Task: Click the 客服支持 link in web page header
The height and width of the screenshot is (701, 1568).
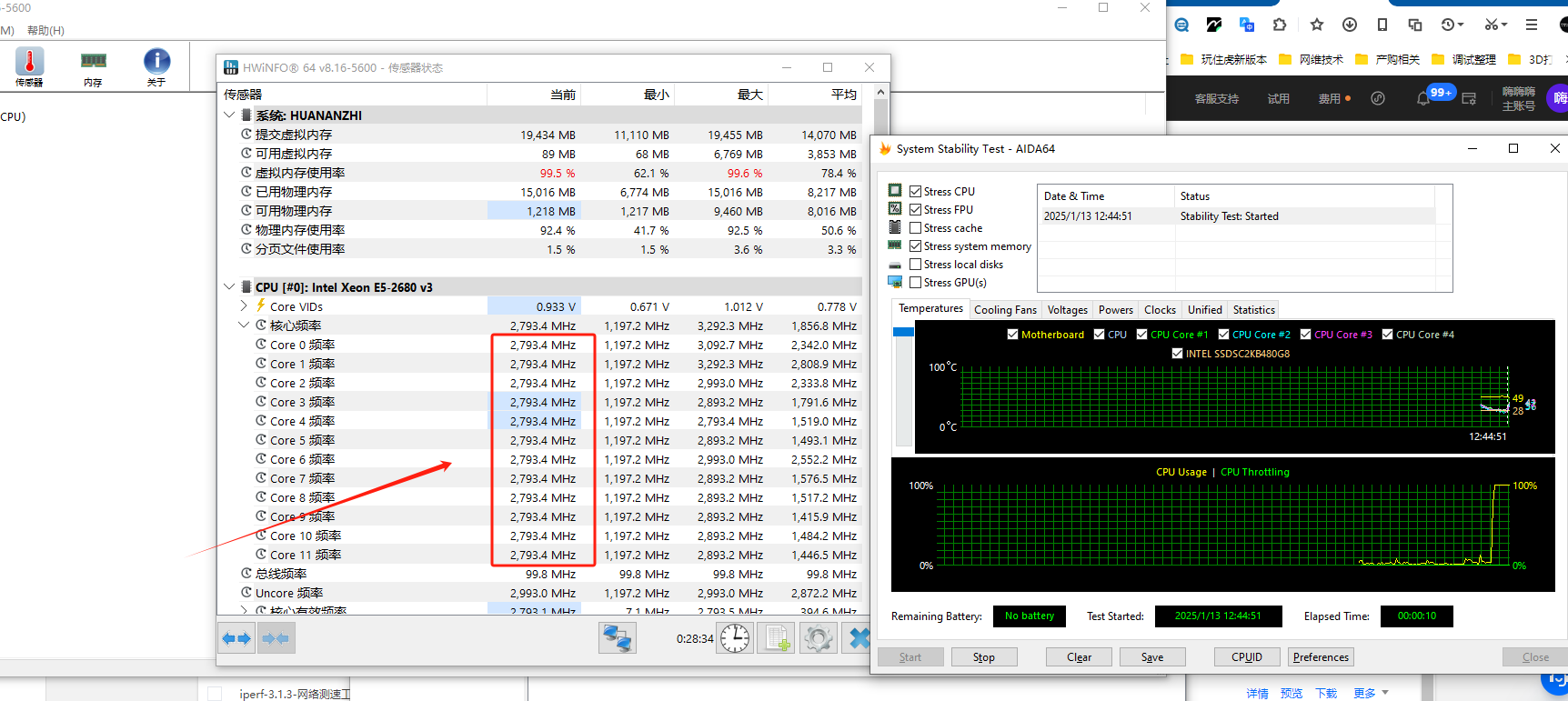Action: point(1217,99)
